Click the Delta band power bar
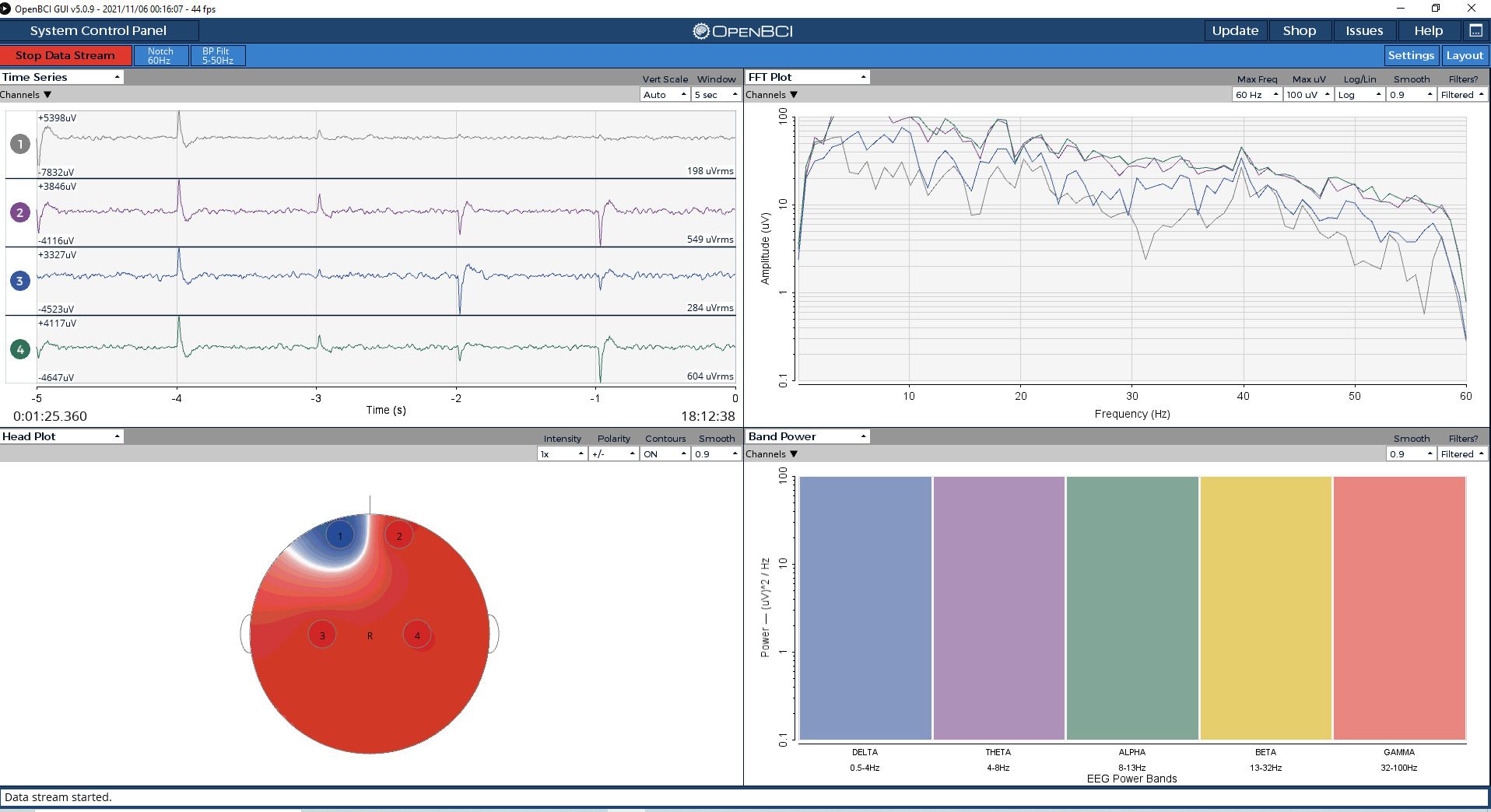 pos(865,607)
